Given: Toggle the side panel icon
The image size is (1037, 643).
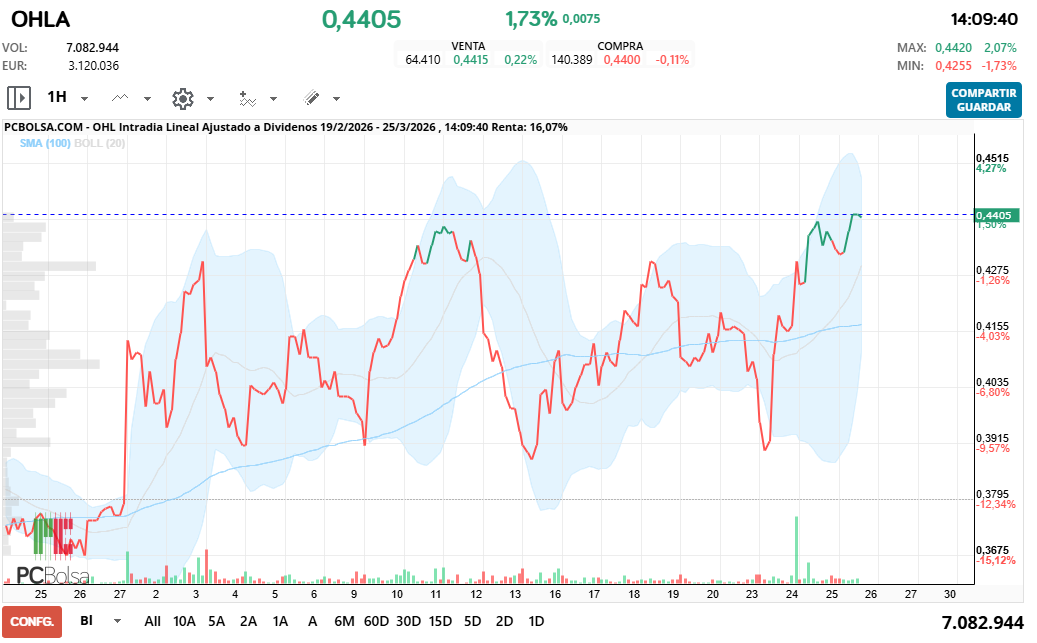Looking at the screenshot, I should [19, 98].
